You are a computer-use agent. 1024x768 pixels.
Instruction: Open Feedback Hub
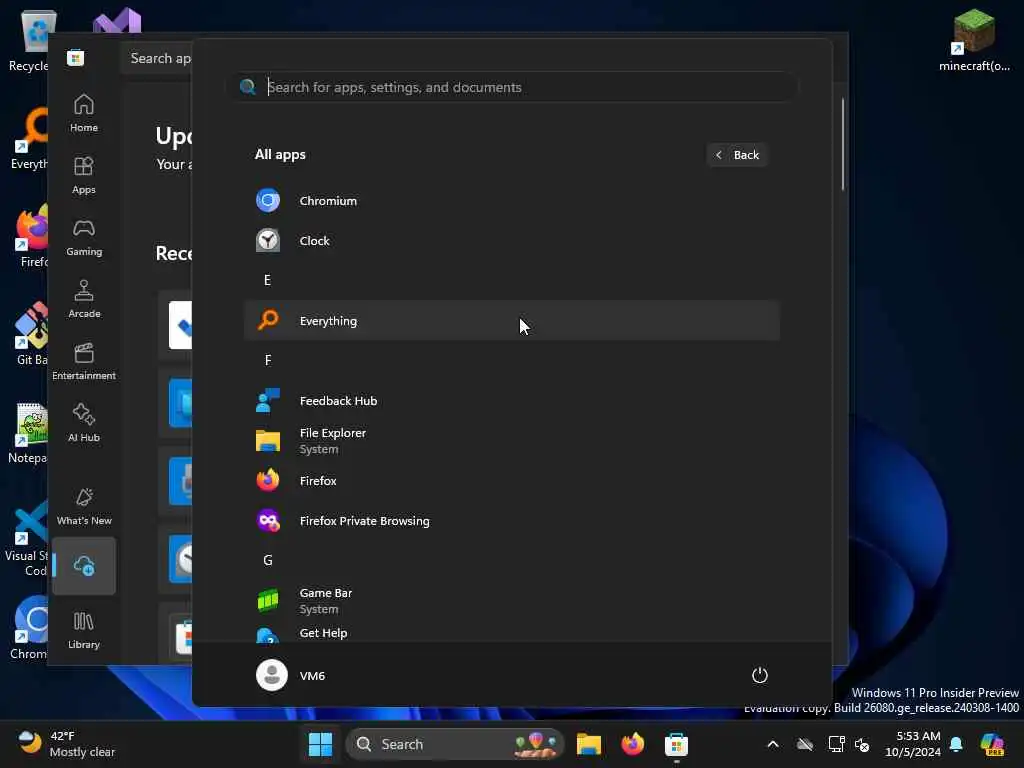[511, 401]
